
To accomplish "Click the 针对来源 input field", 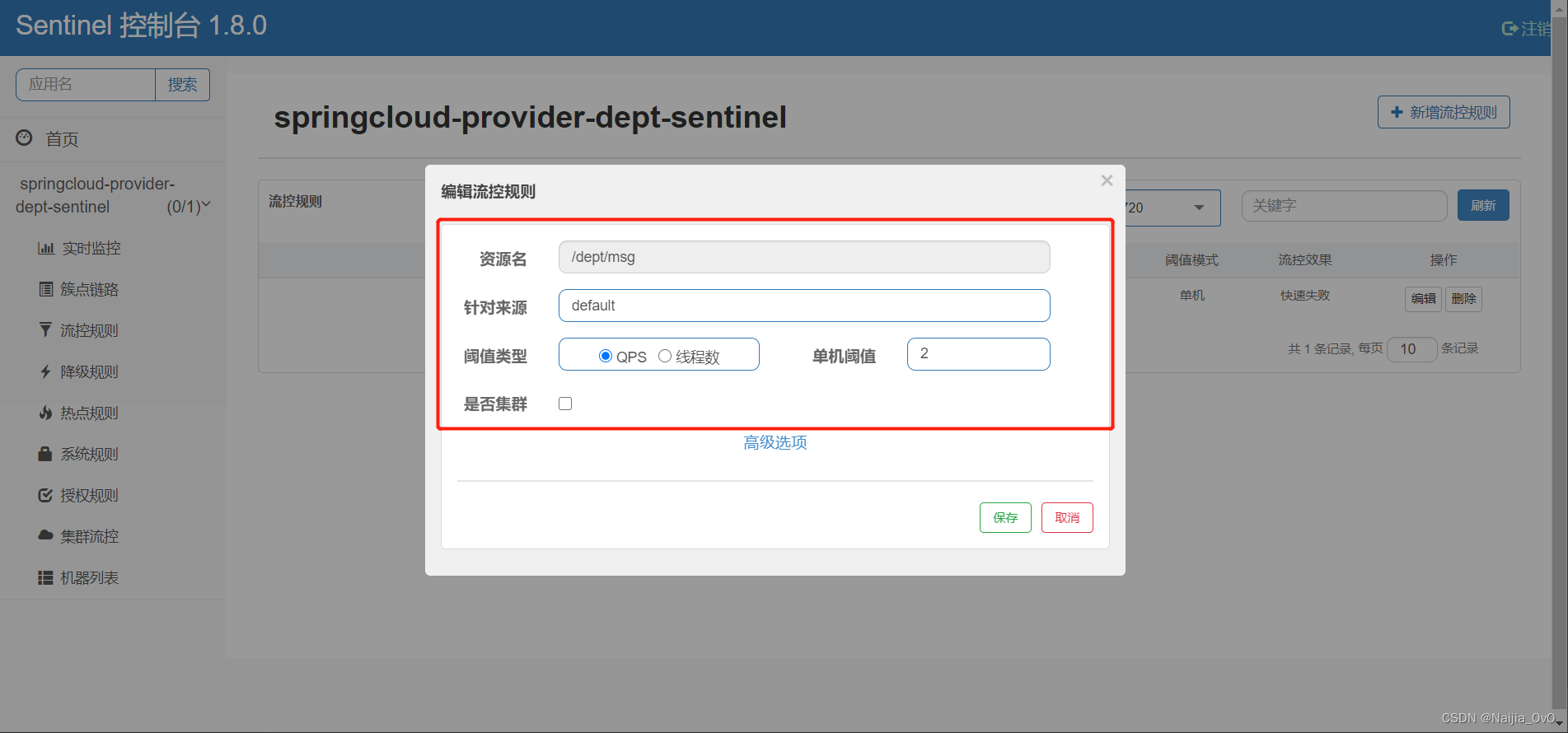I will tap(804, 306).
